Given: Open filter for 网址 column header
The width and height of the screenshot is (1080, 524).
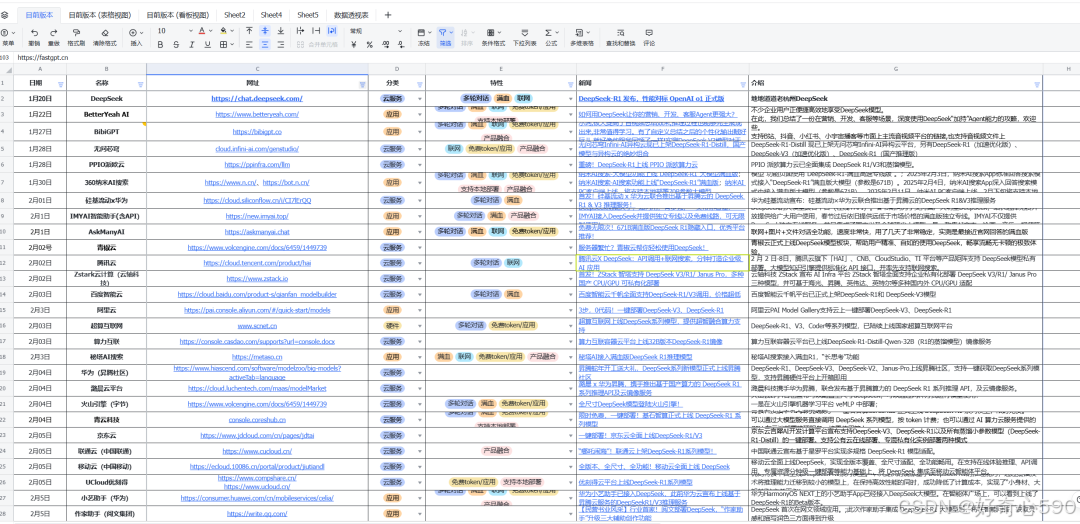Looking at the screenshot, I should pyautogui.click(x=362, y=84).
